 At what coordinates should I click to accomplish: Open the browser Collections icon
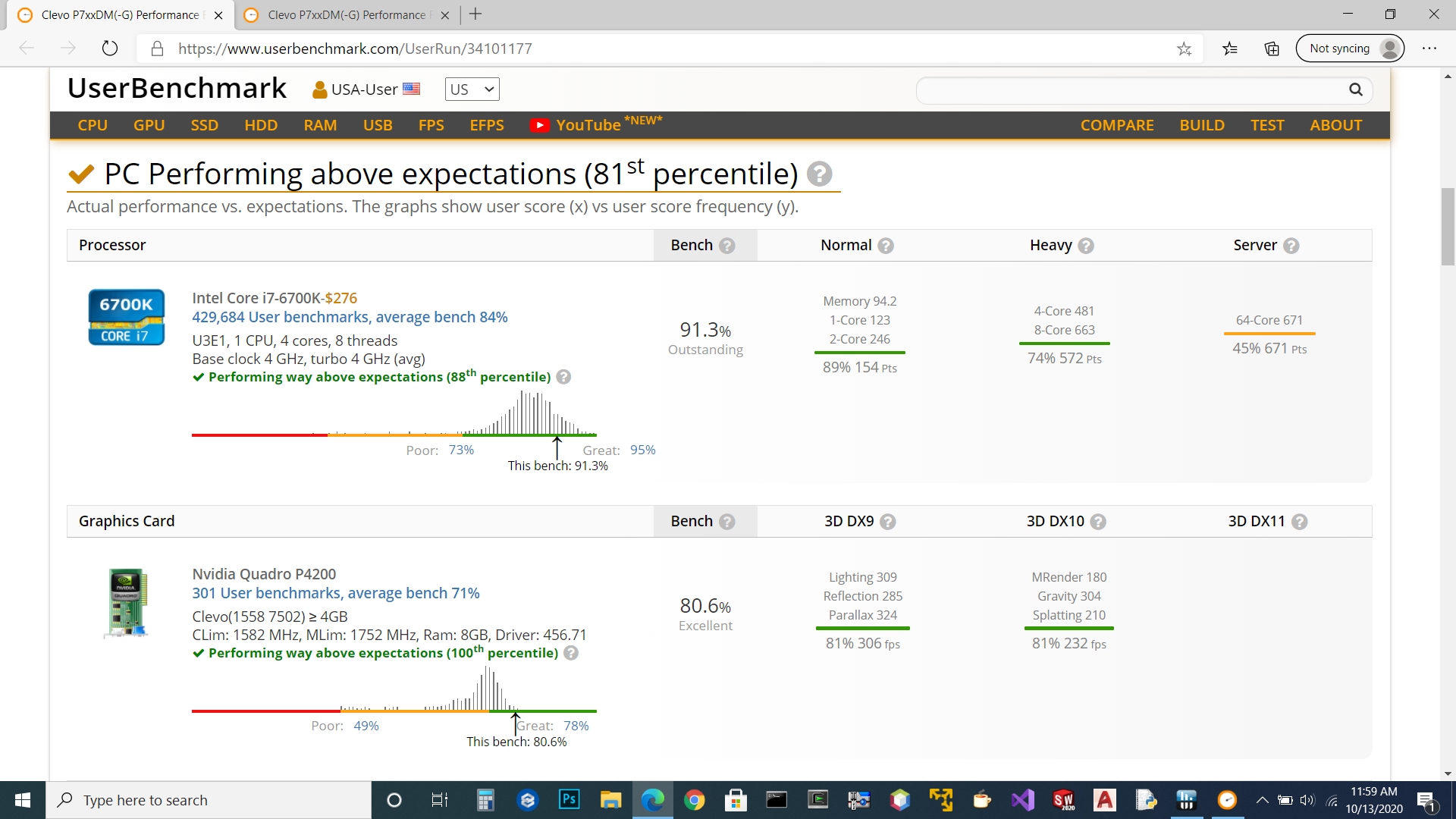(1272, 49)
